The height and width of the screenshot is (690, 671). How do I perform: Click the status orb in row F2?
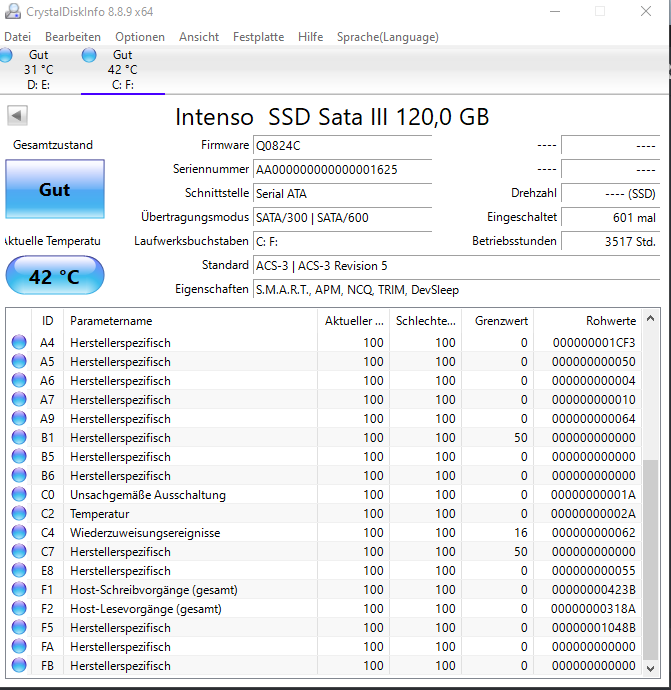pos(19,609)
